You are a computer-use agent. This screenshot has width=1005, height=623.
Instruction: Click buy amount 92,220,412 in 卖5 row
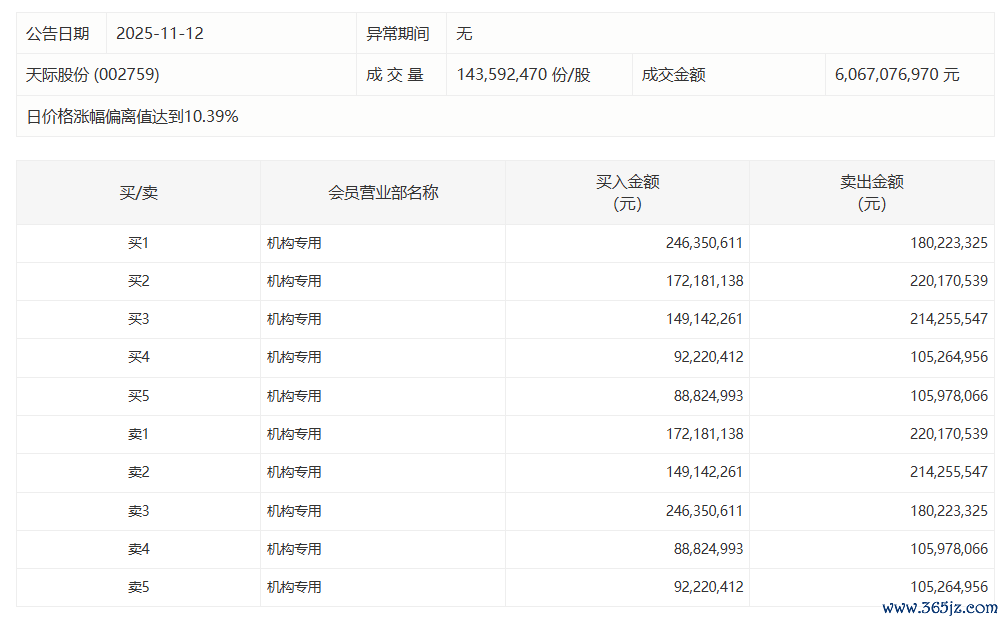(708, 586)
